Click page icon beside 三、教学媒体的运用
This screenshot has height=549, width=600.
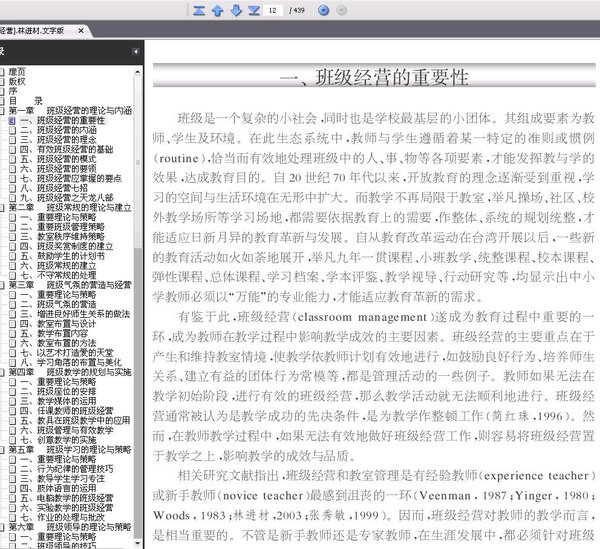(13, 401)
